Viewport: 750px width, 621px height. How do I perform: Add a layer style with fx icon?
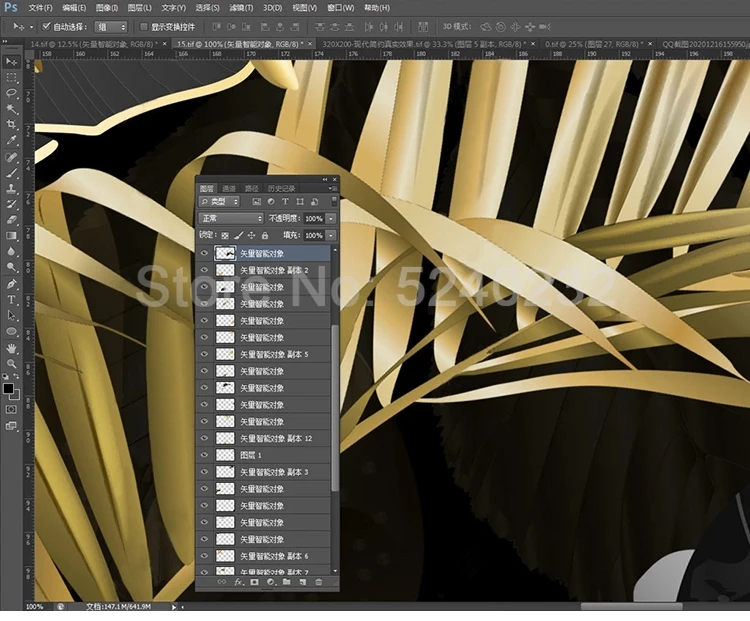point(238,581)
